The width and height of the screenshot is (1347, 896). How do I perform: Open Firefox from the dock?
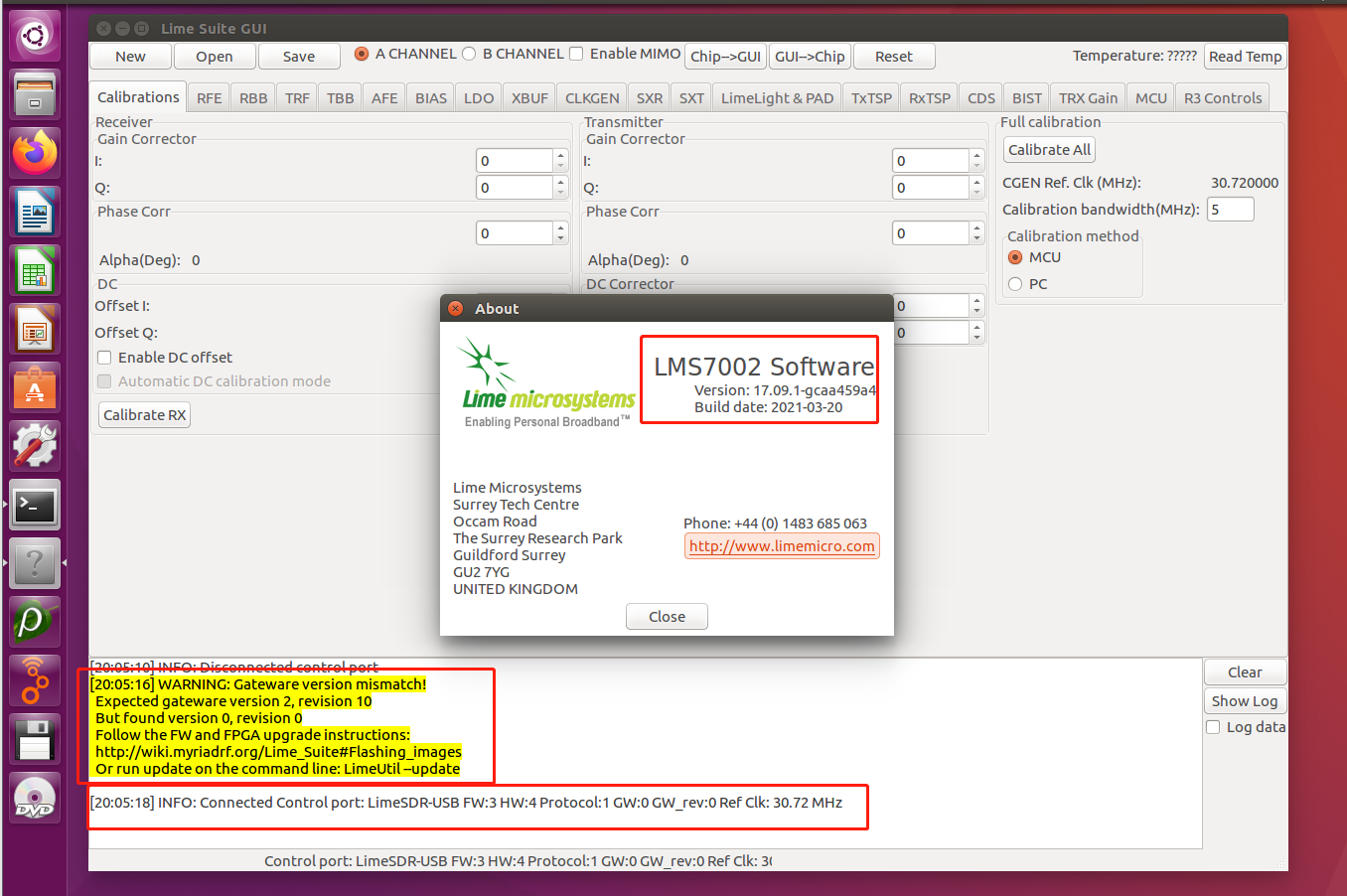(35, 153)
